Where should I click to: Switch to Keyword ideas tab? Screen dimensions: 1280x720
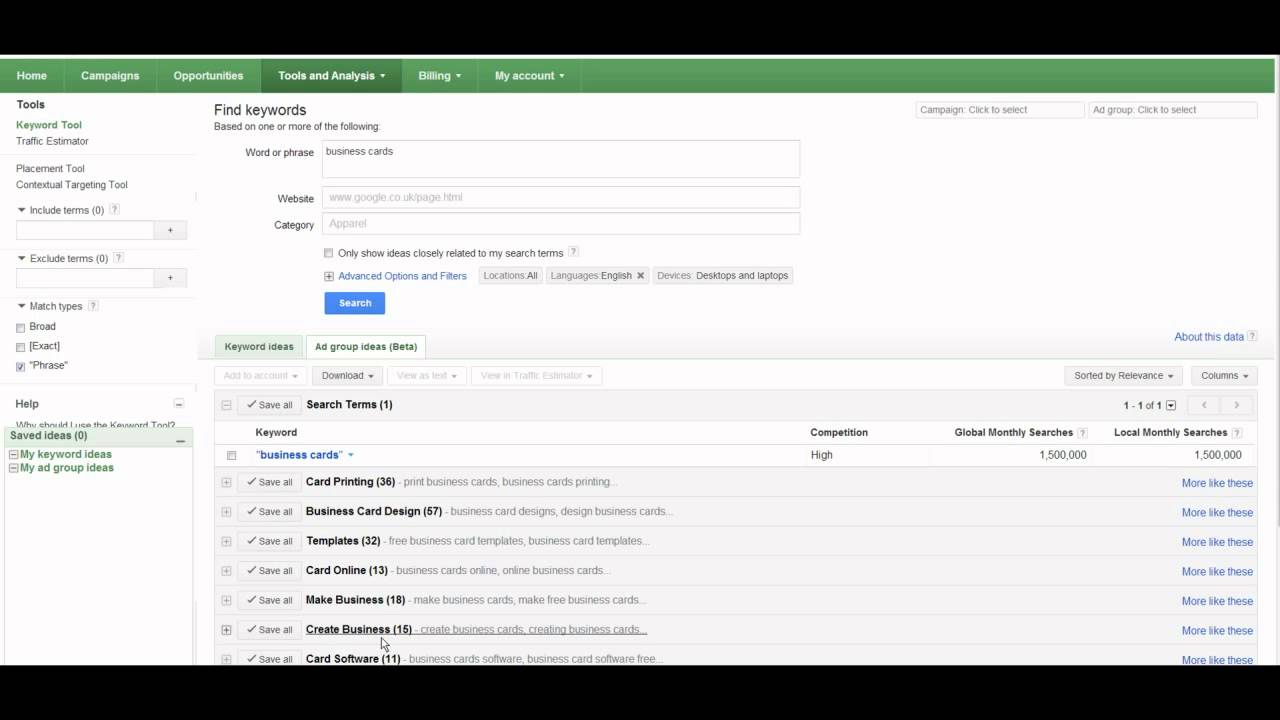tap(259, 347)
